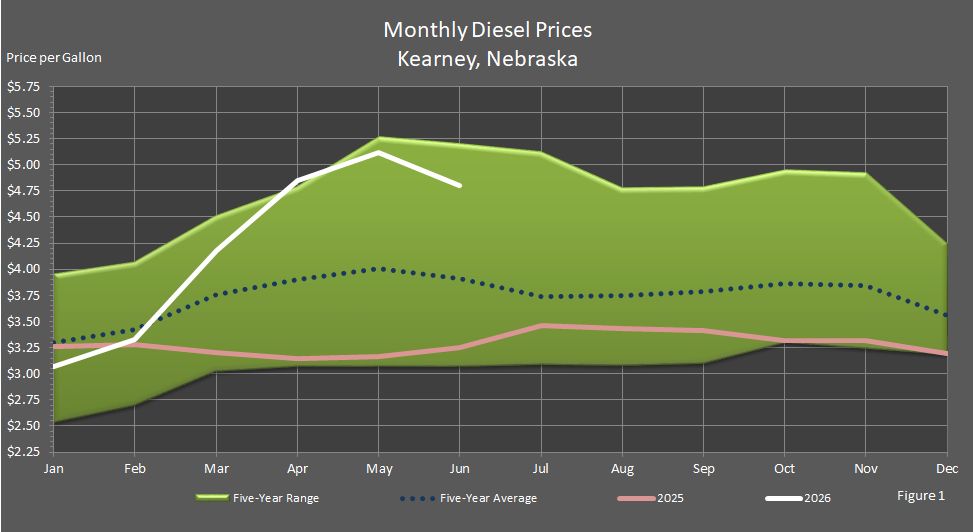Select the $4.75 y-axis label
The width and height of the screenshot is (973, 532).
click(x=24, y=191)
